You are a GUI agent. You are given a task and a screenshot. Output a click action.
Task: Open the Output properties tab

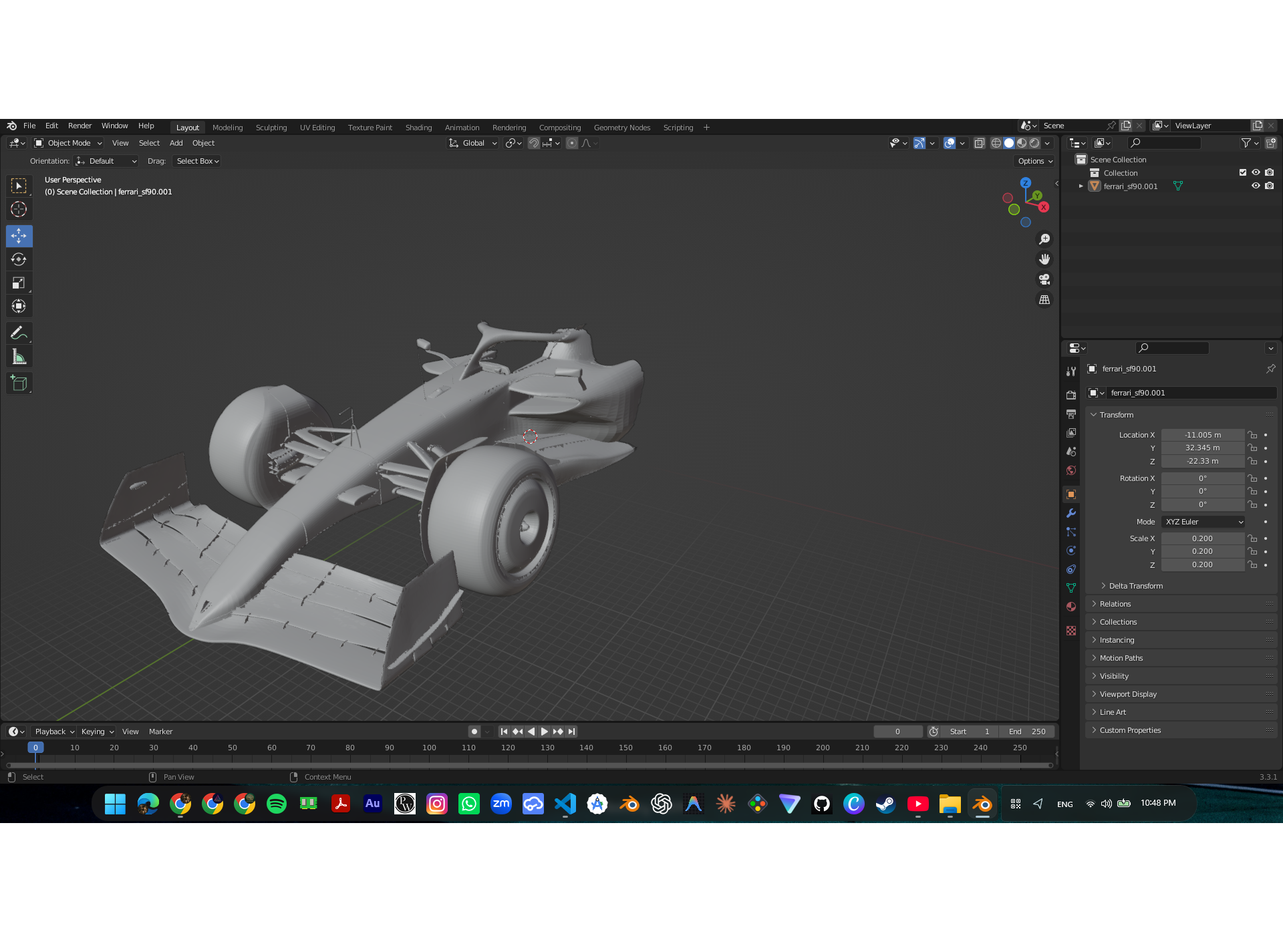tap(1071, 414)
